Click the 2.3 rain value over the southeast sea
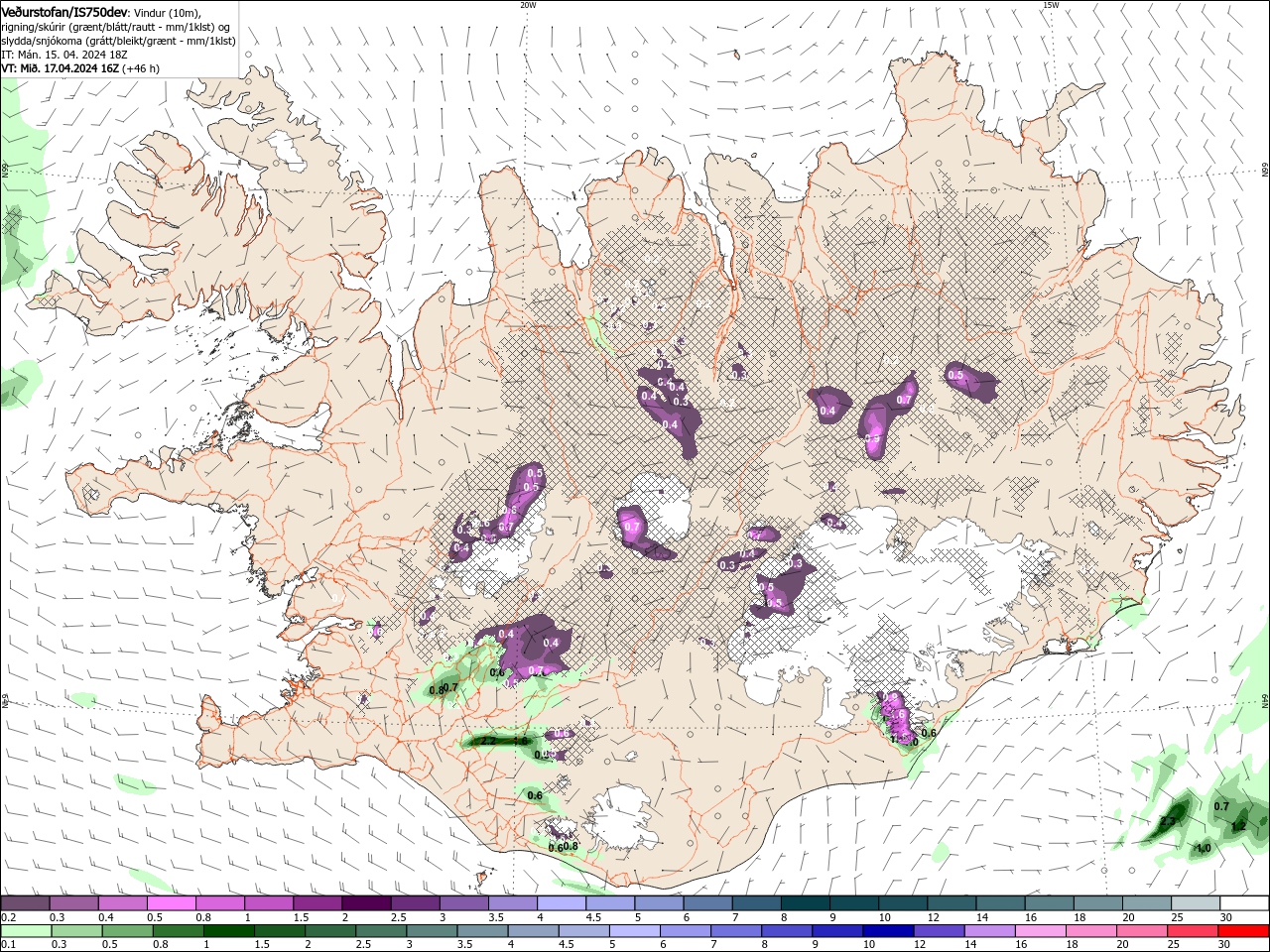 (1168, 821)
